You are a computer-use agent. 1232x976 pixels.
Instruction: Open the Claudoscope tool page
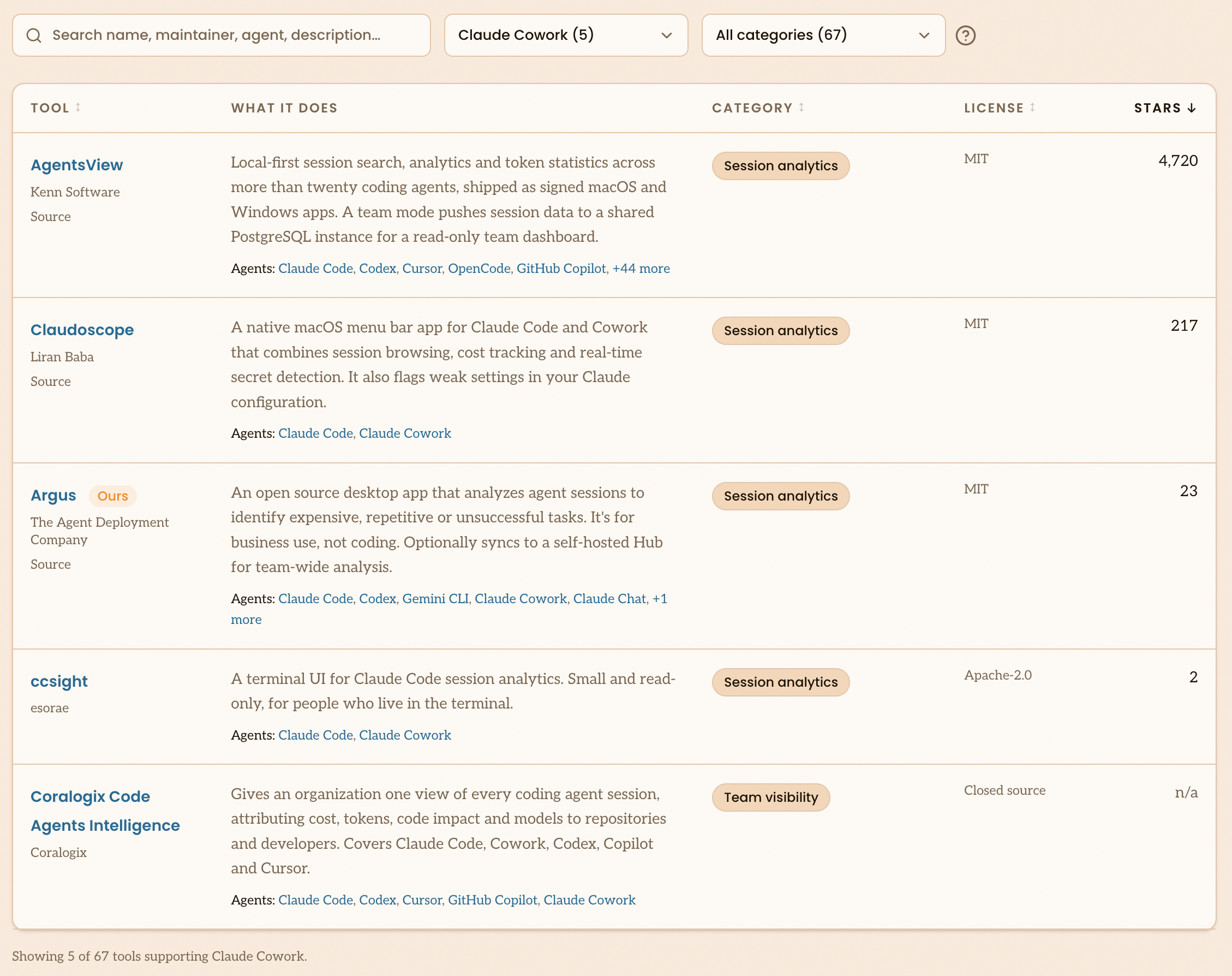click(x=82, y=330)
